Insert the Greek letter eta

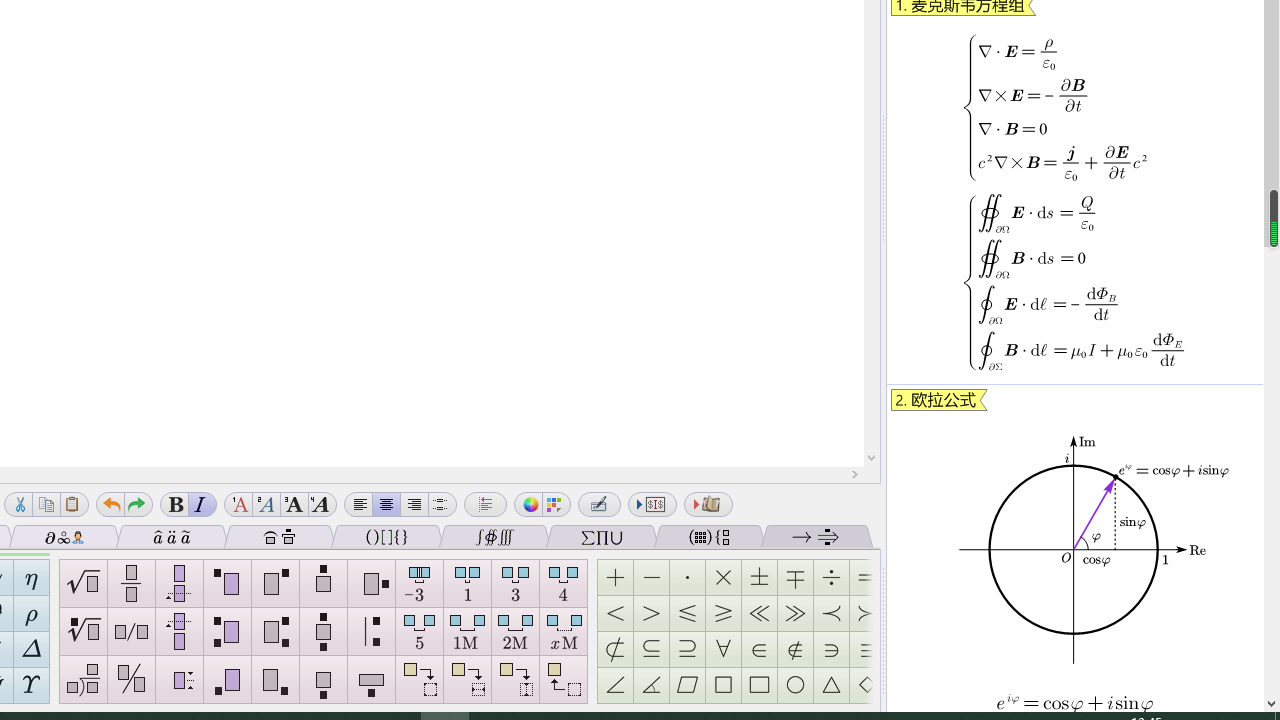pos(31,580)
